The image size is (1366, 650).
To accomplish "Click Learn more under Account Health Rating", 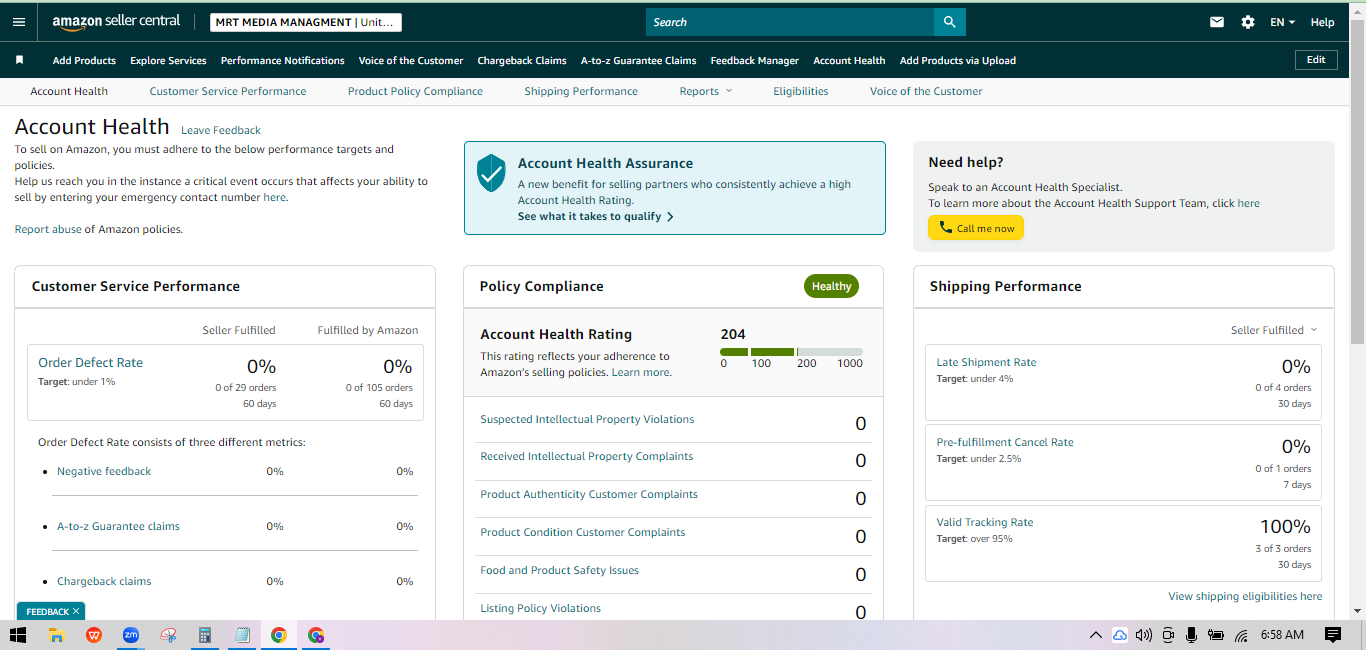I will click(x=641, y=372).
